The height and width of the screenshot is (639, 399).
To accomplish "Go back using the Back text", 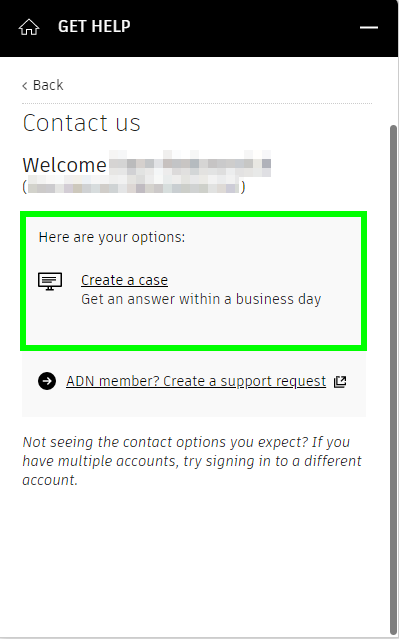I will [48, 85].
